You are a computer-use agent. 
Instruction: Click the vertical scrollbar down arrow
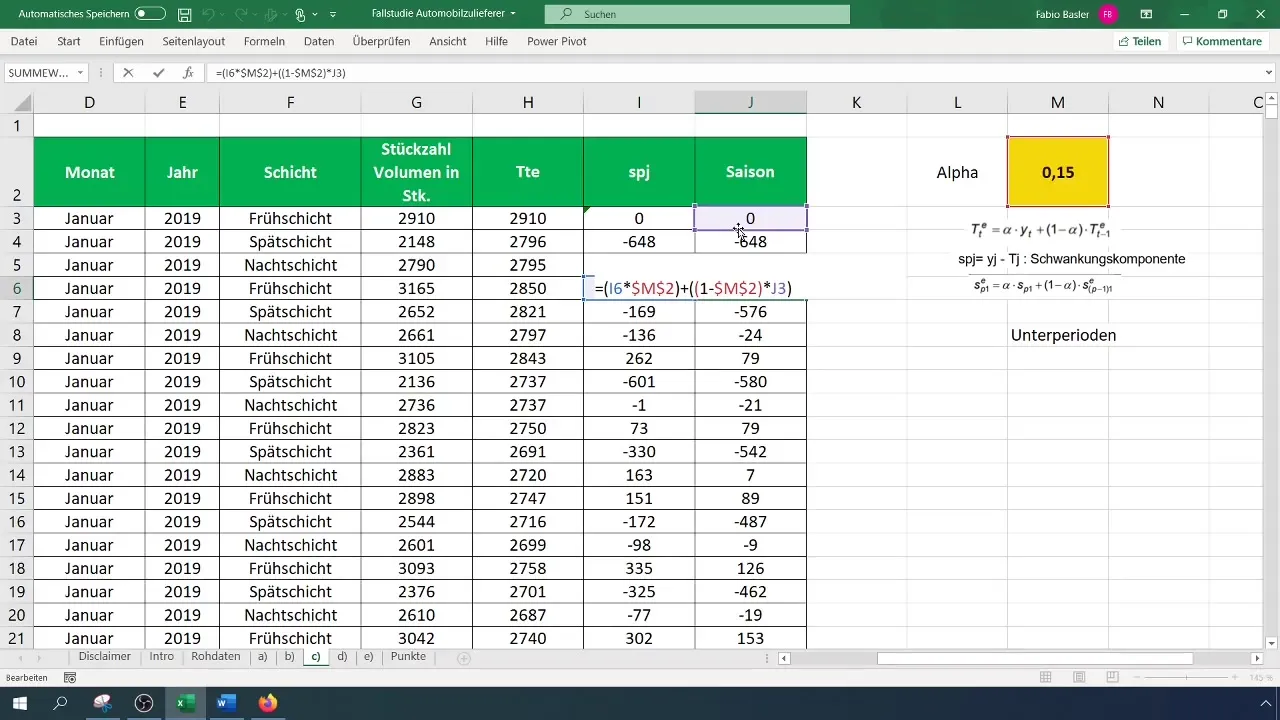(1272, 643)
